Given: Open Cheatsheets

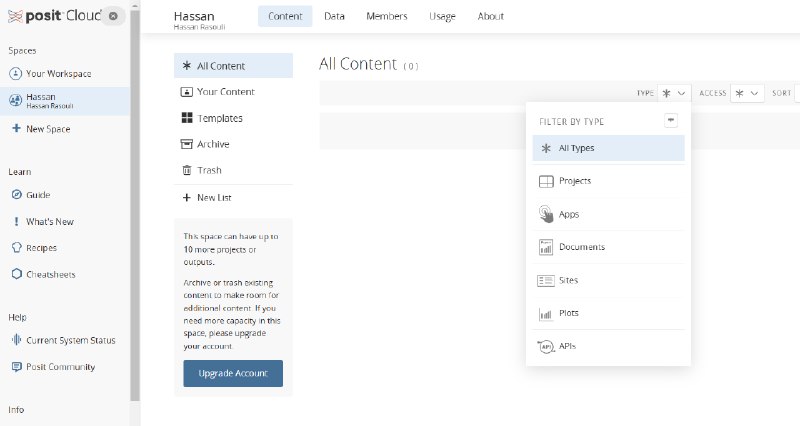Looking at the screenshot, I should click(x=51, y=274).
